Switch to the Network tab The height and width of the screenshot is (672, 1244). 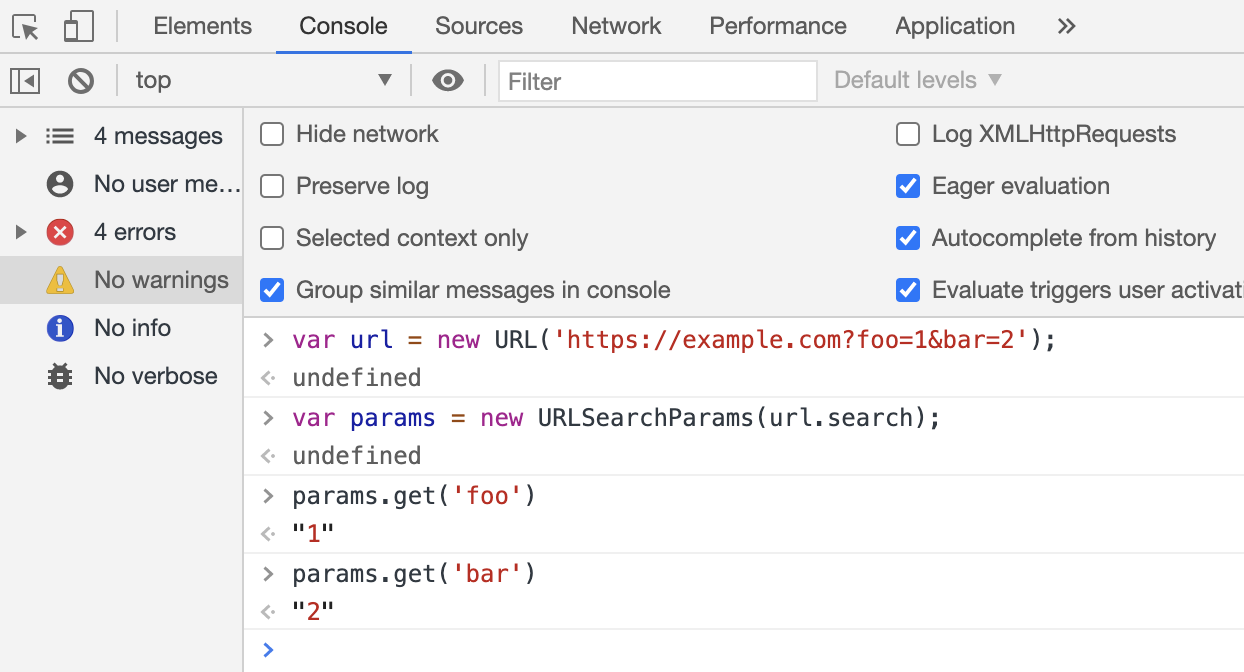point(616,27)
